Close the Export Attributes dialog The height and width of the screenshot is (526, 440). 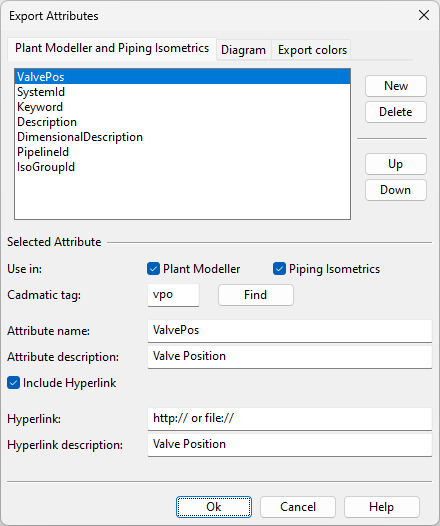coord(424,15)
